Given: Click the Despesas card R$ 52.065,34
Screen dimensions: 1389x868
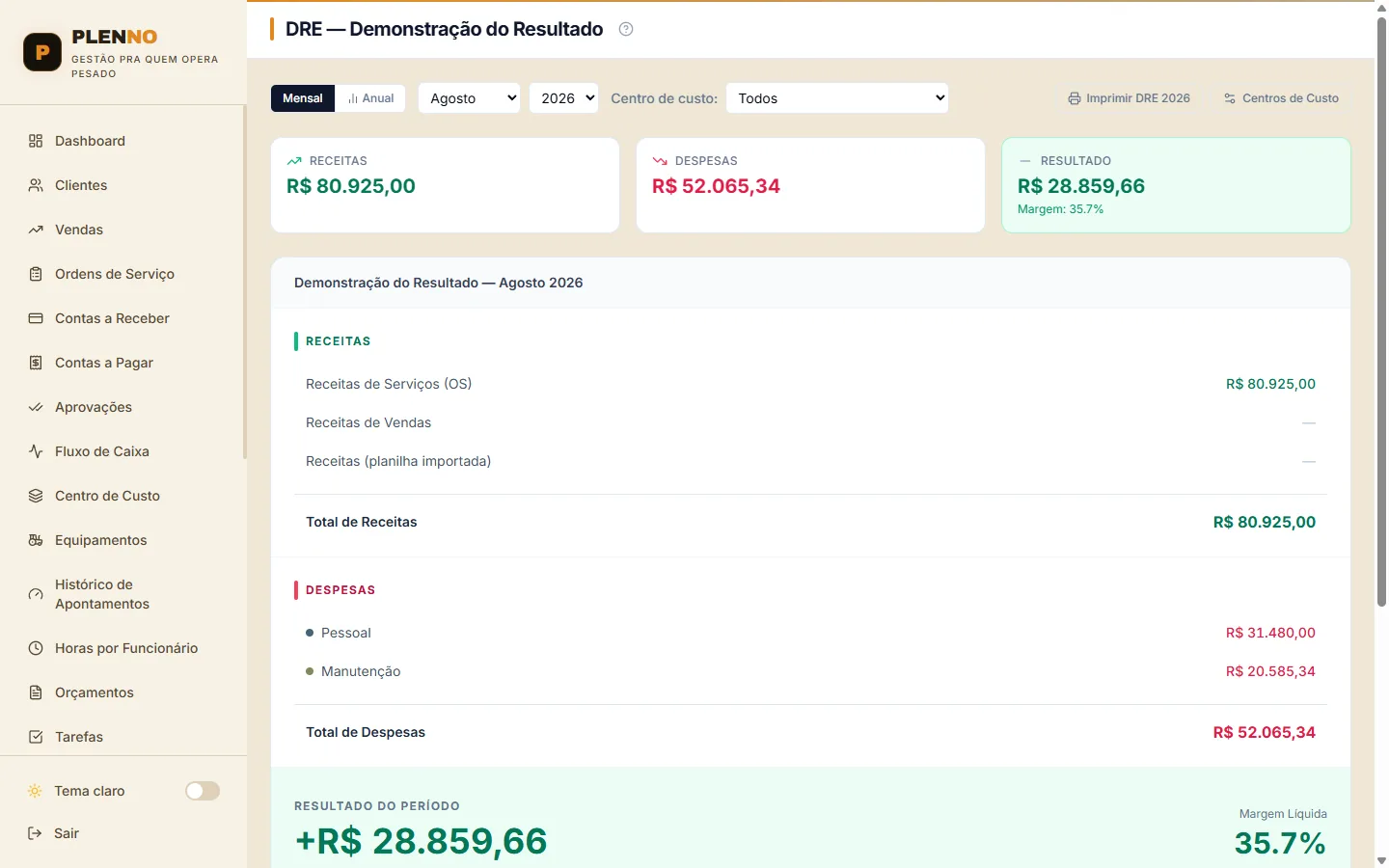Looking at the screenshot, I should [x=716, y=186].
